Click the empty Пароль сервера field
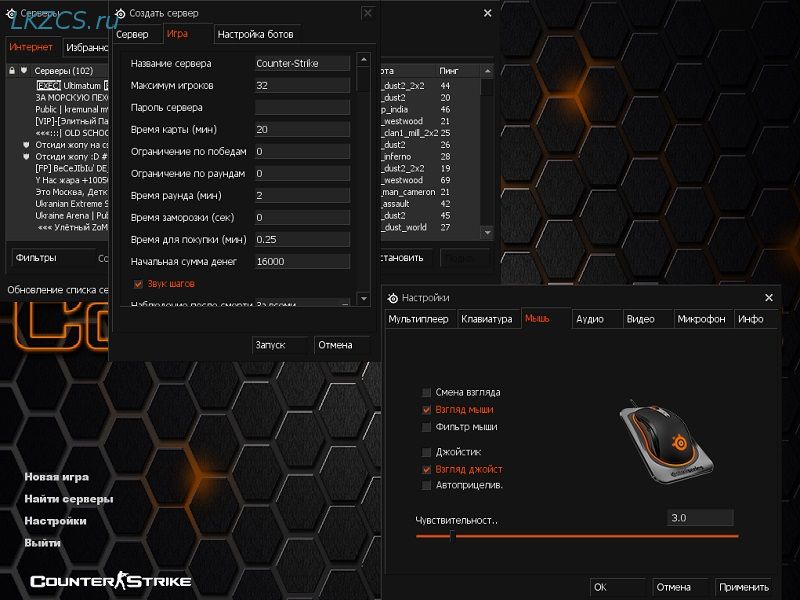This screenshot has width=800, height=600. (x=303, y=107)
